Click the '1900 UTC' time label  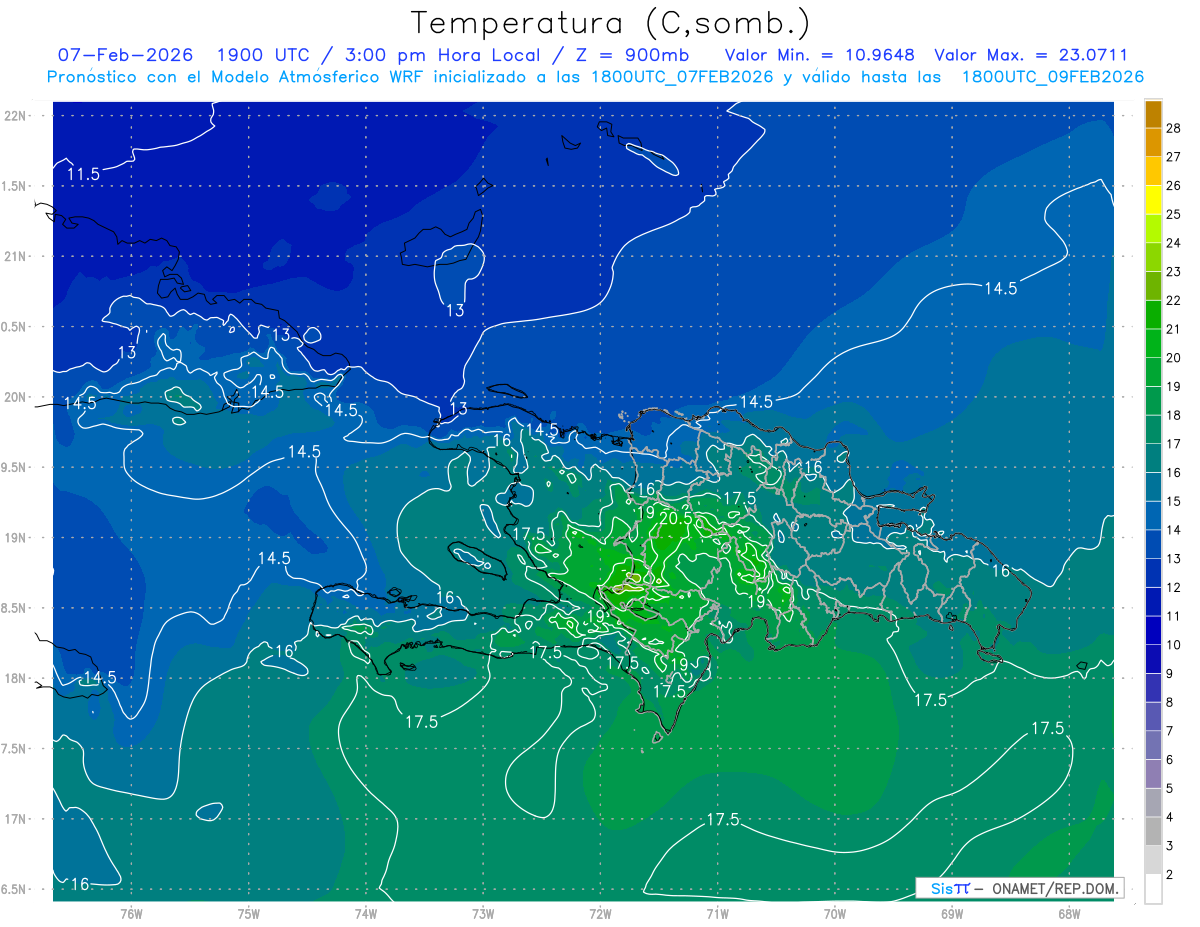click(263, 55)
